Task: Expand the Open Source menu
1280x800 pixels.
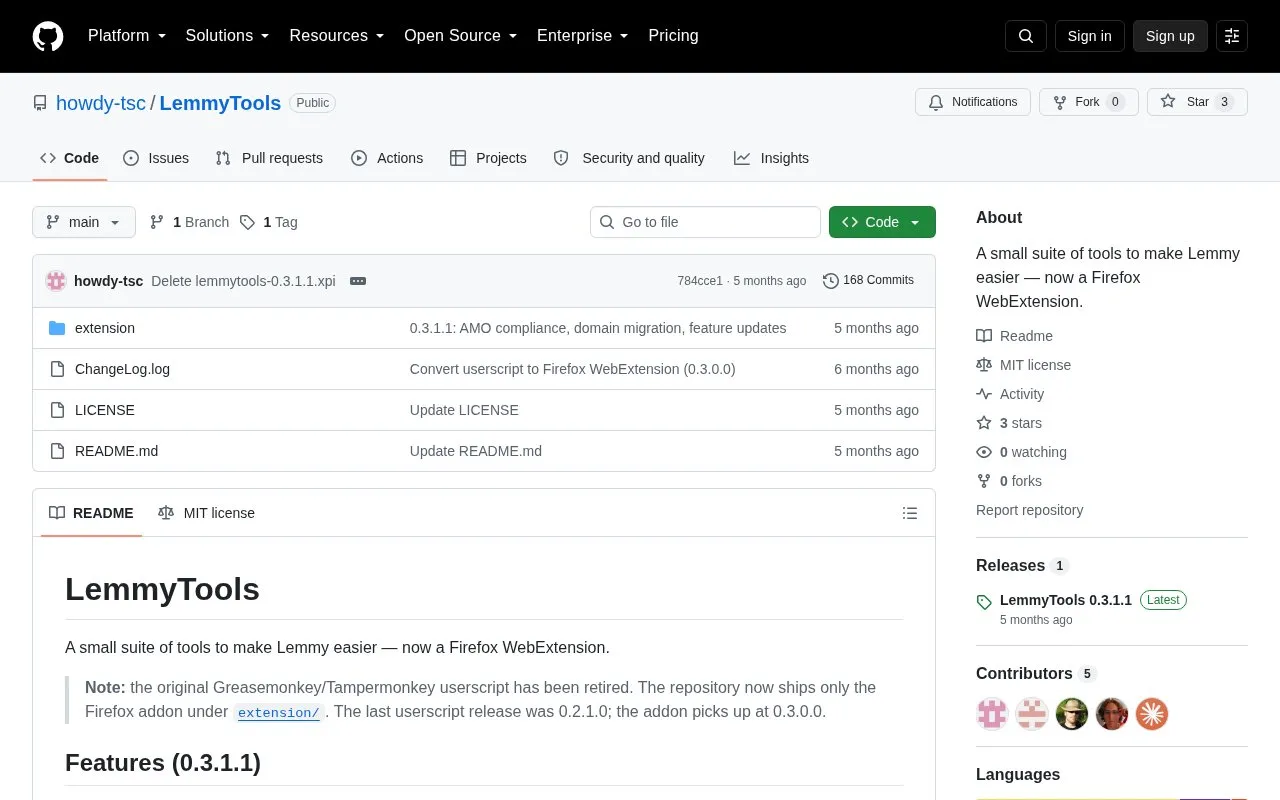Action: tap(460, 36)
